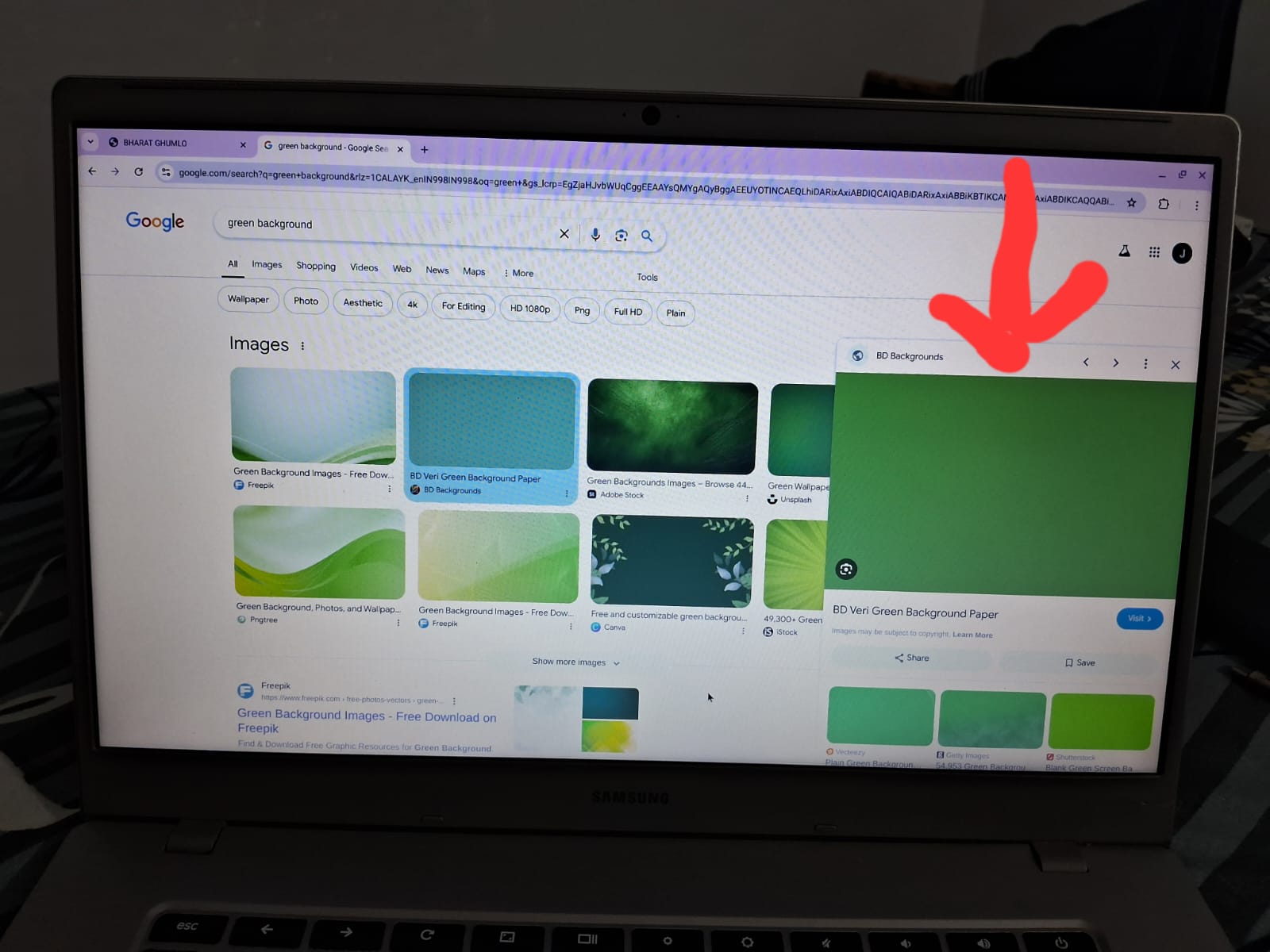This screenshot has height=952, width=1270.
Task: Click the Google logo
Action: click(155, 221)
